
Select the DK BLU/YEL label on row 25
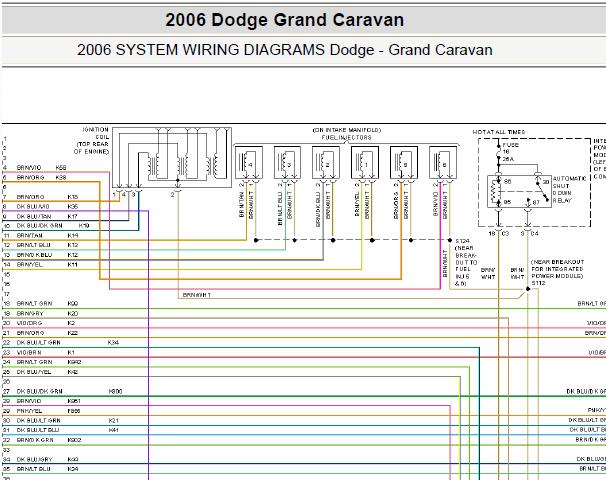click(x=34, y=372)
